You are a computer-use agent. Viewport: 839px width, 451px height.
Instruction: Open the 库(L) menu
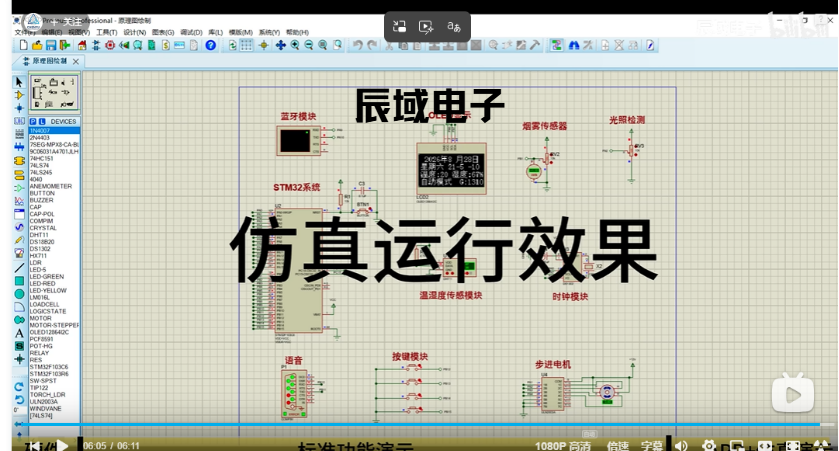[x=215, y=32]
